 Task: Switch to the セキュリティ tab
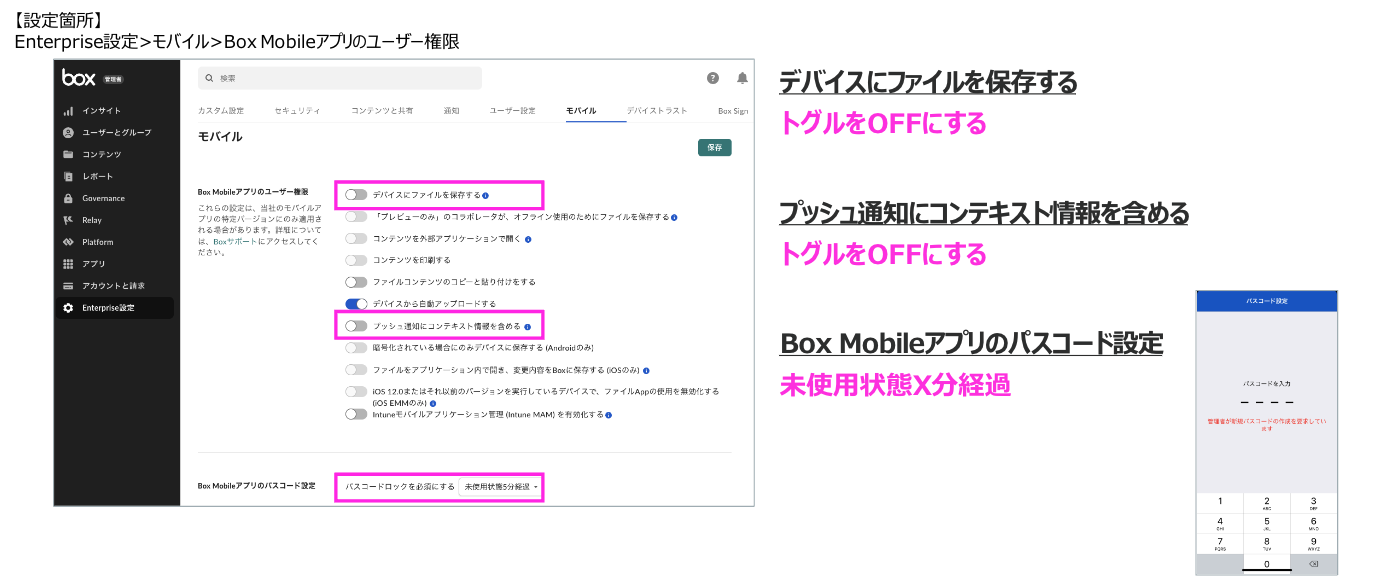pyautogui.click(x=297, y=111)
